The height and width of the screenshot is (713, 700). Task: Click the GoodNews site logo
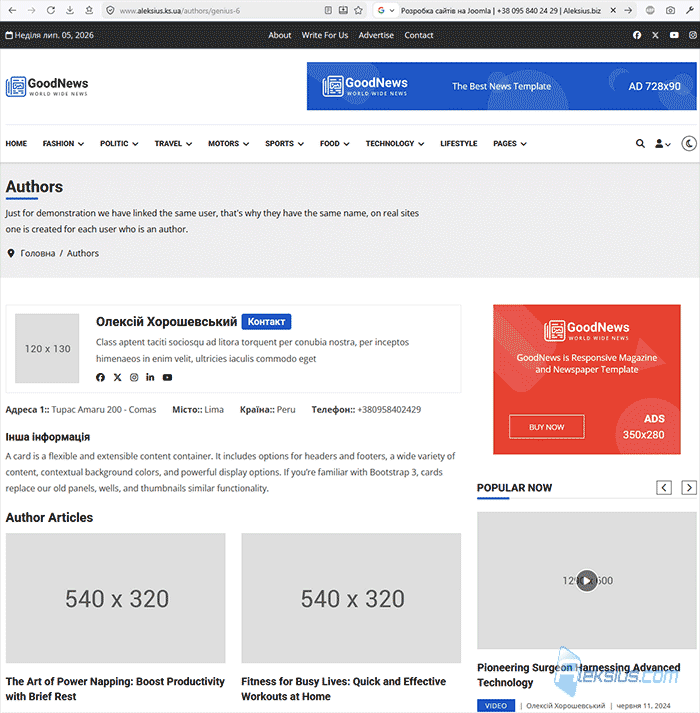pyautogui.click(x=47, y=86)
